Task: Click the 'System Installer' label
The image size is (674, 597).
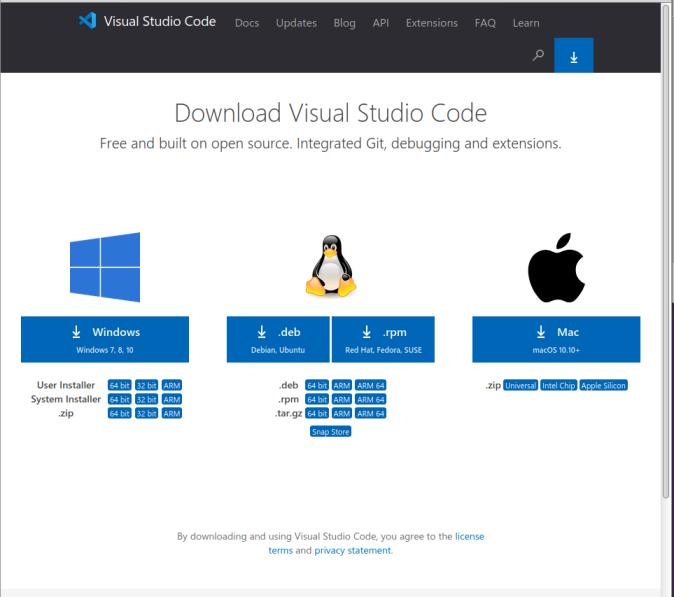Action: pyautogui.click(x=66, y=399)
